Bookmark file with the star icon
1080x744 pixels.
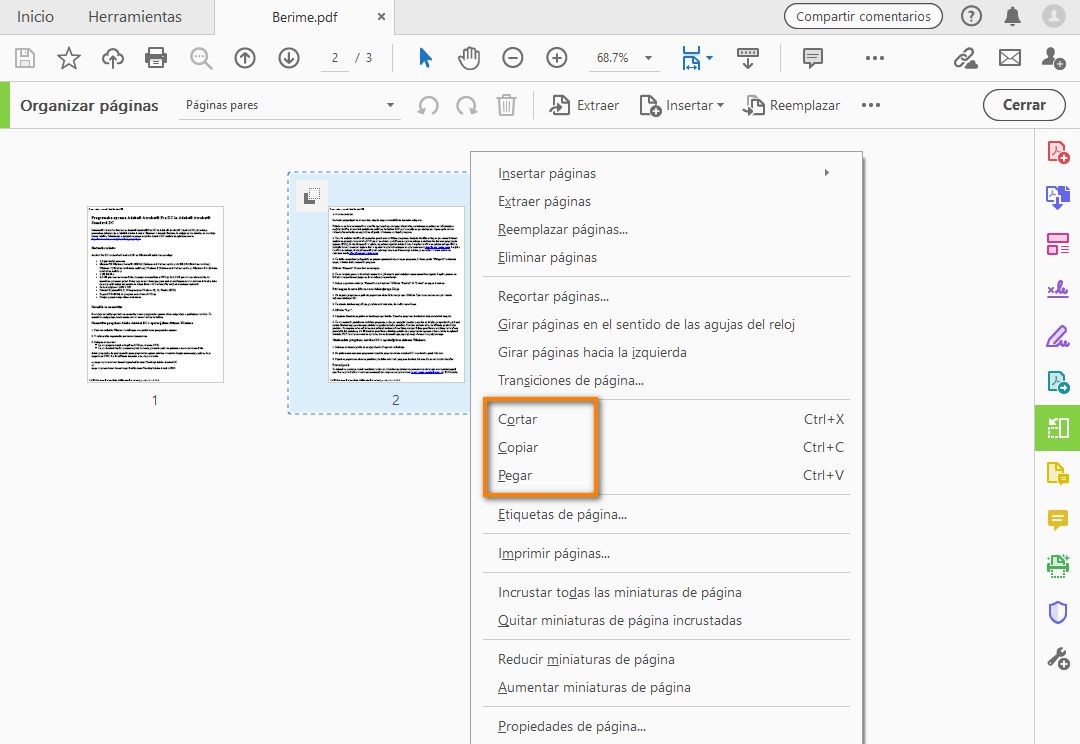click(68, 58)
